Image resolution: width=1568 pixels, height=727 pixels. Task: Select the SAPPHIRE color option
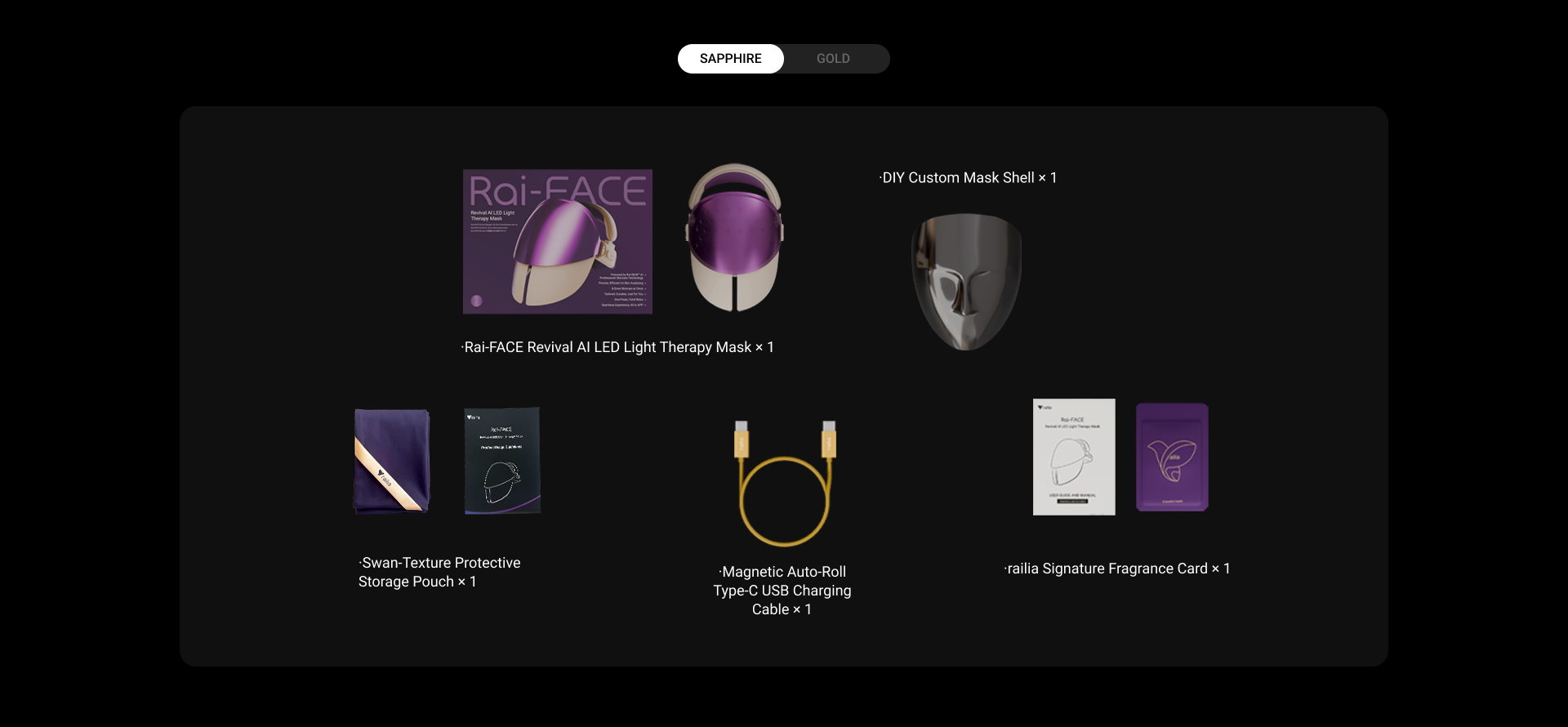click(x=730, y=59)
